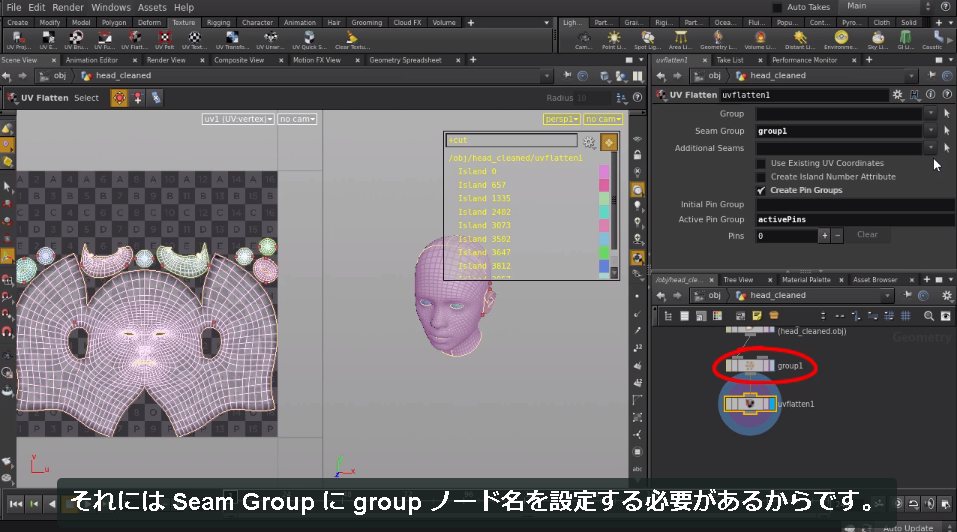
Task: Click the pink Island 657 color swatch
Action: point(604,185)
